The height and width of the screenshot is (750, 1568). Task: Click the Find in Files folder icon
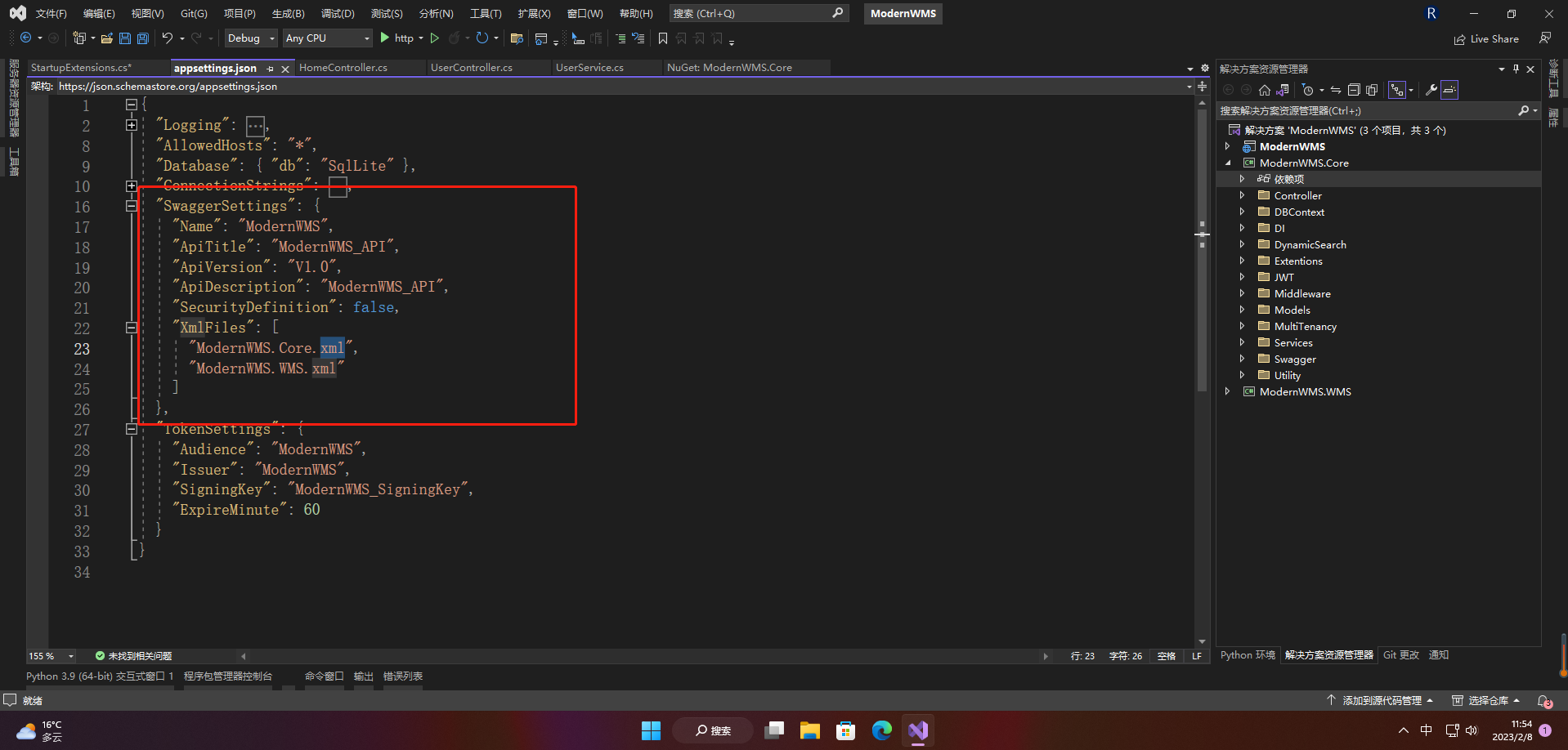[517, 38]
